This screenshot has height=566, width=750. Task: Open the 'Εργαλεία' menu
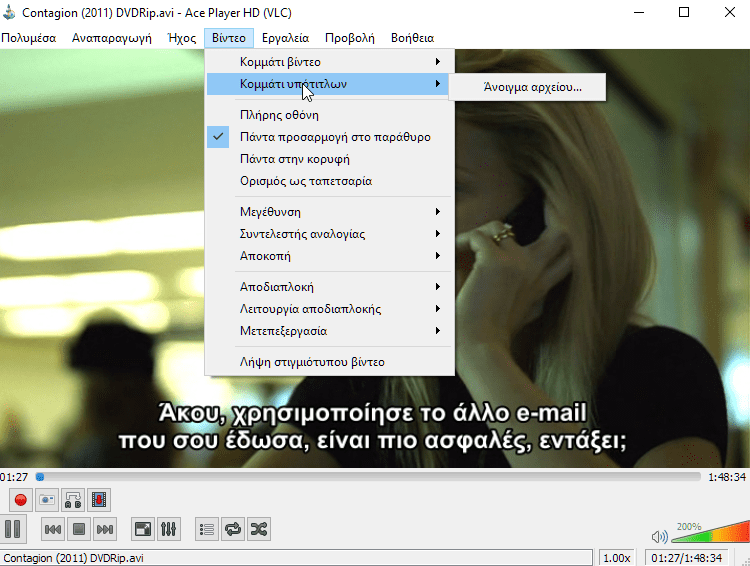pyautogui.click(x=287, y=38)
